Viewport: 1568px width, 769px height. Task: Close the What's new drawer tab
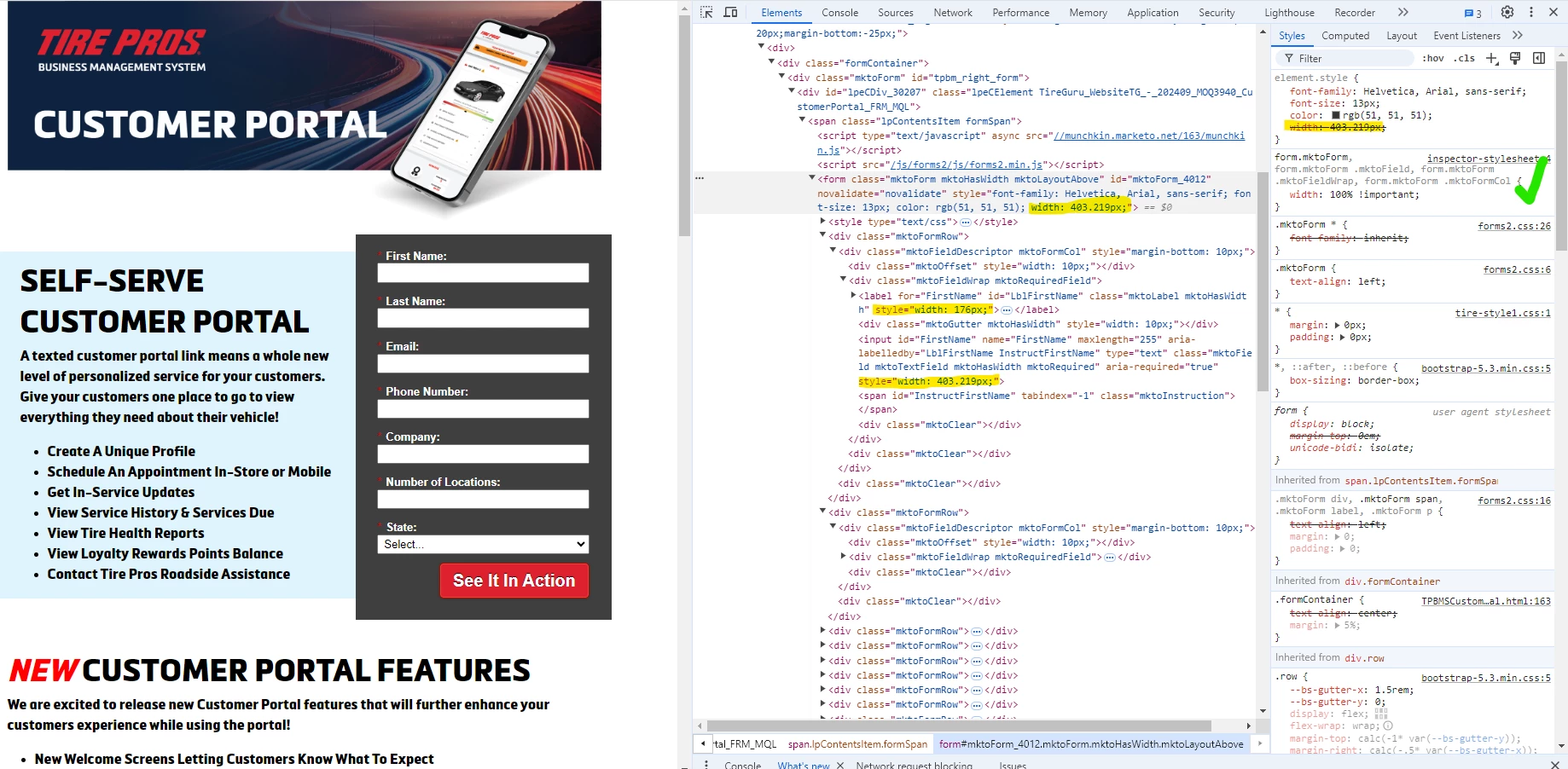(840, 765)
